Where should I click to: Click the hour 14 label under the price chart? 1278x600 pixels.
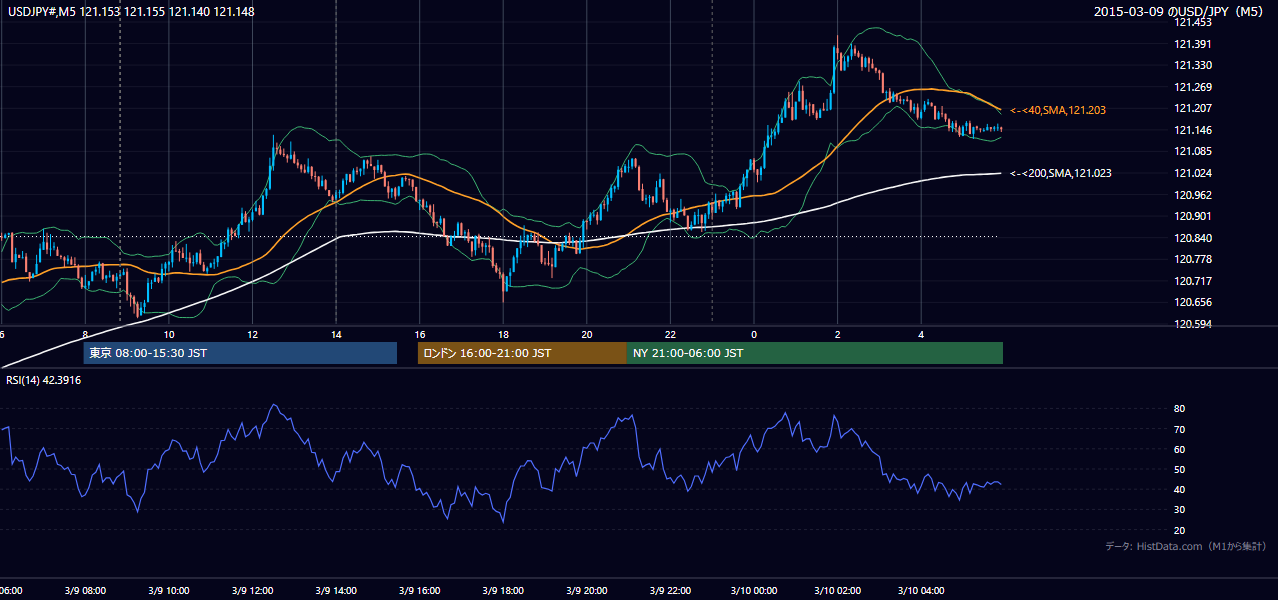[x=336, y=334]
